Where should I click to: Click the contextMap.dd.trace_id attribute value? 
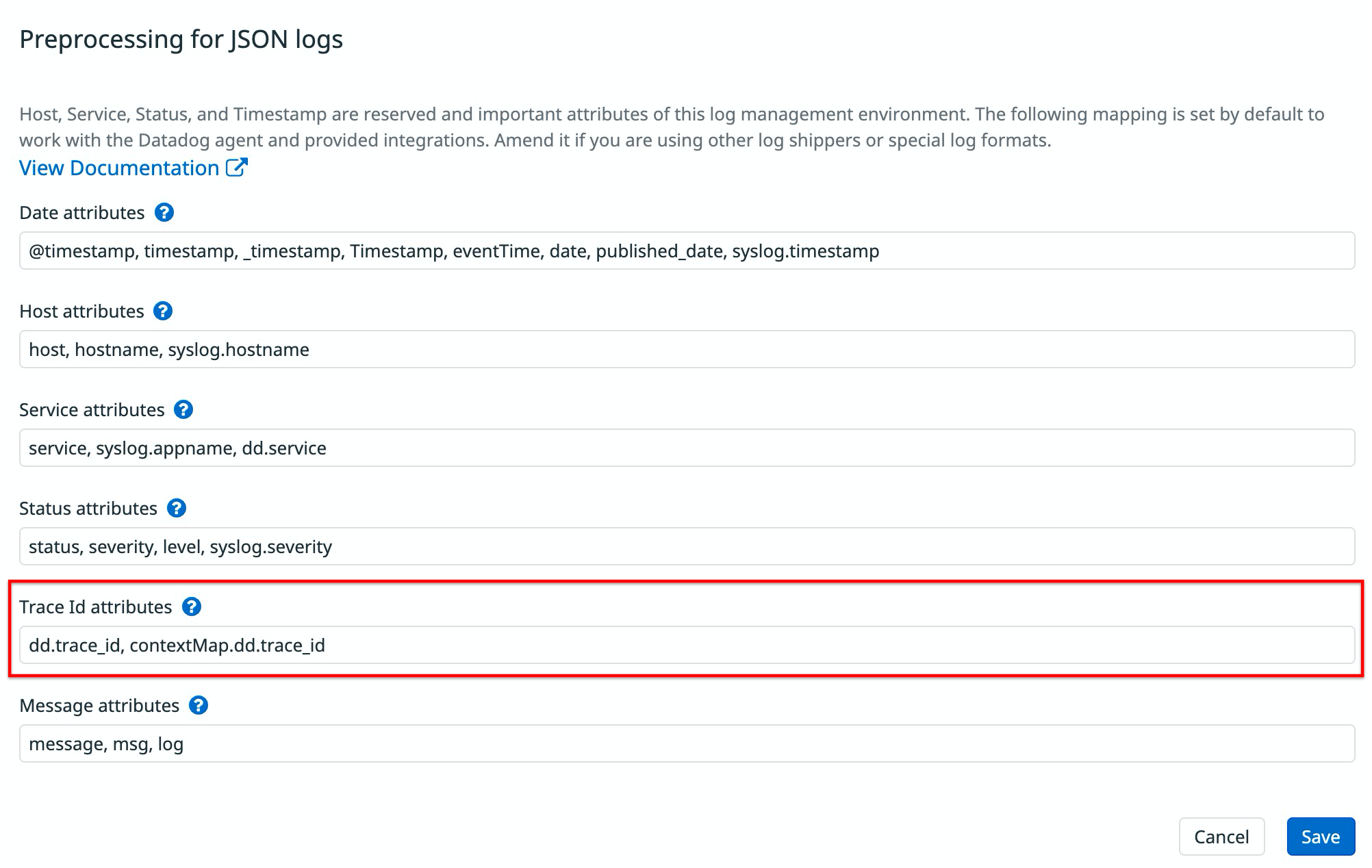[x=230, y=645]
